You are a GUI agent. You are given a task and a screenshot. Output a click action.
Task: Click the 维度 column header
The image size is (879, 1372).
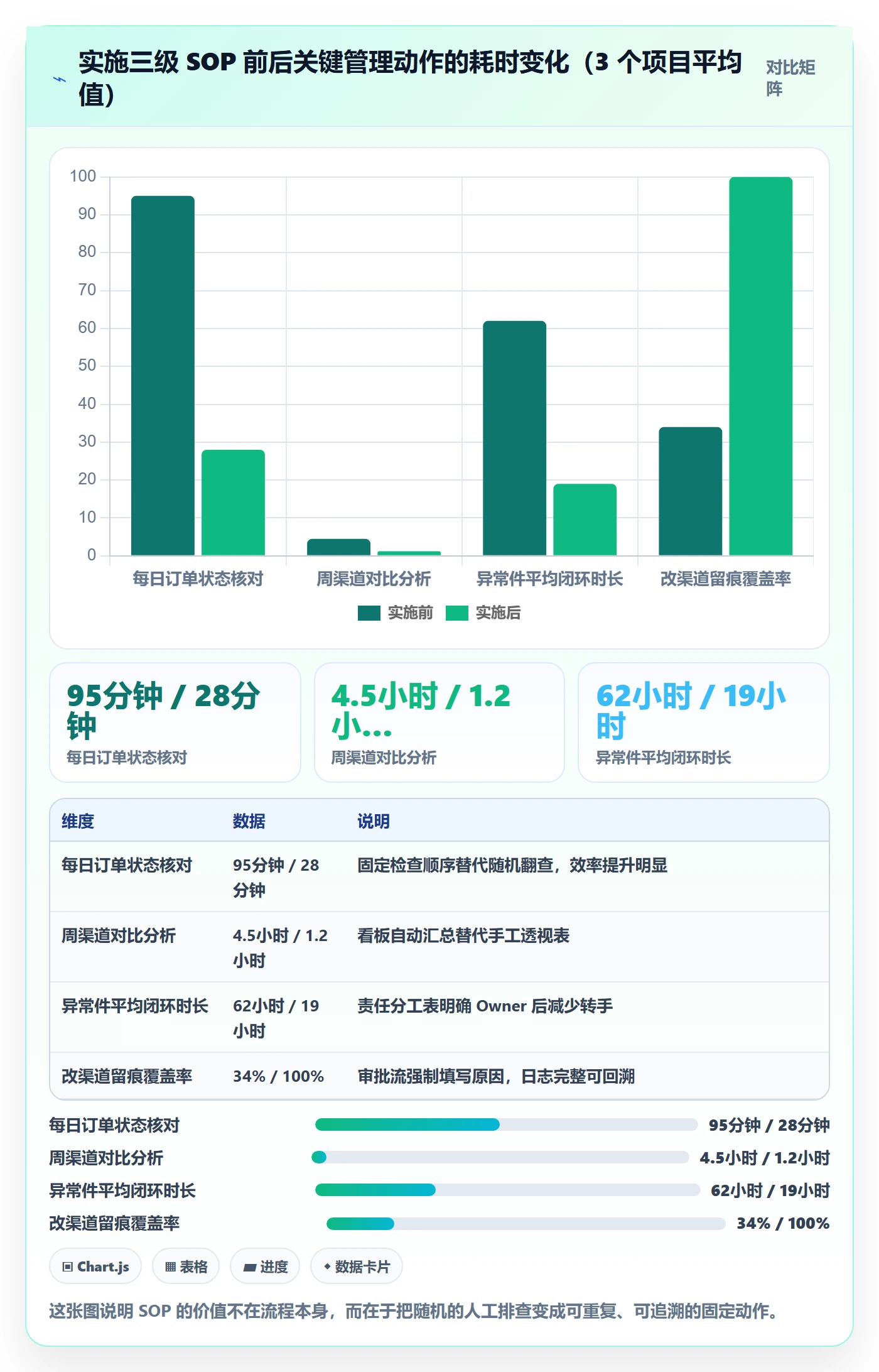coord(78,821)
